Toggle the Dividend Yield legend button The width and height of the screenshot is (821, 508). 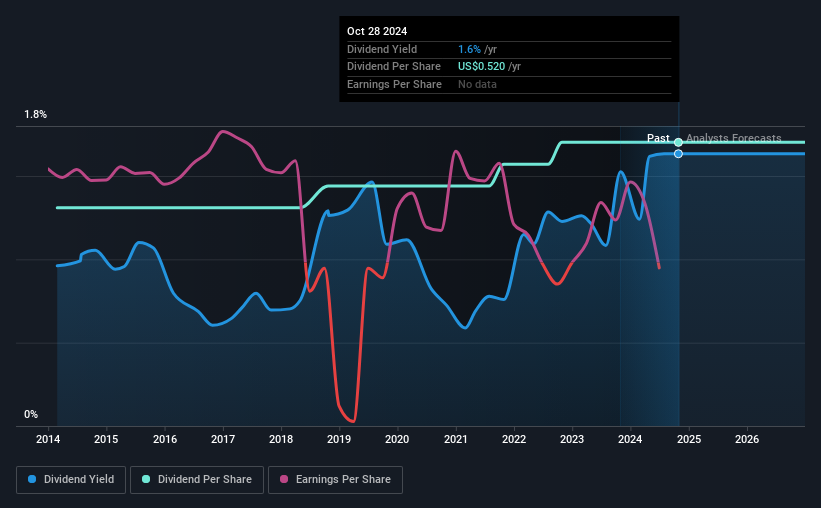[x=71, y=480]
